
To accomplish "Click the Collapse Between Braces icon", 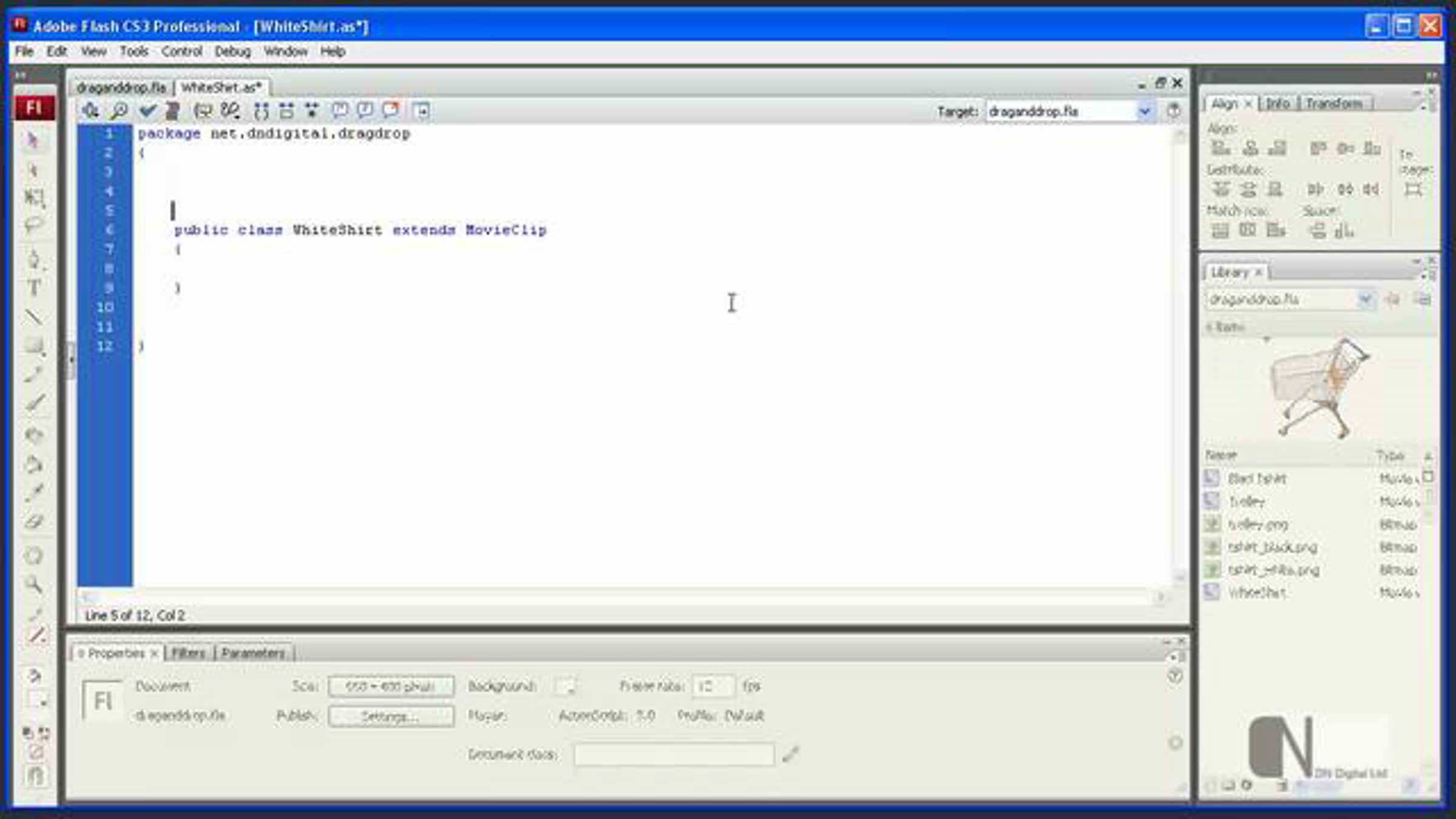I will coord(261,110).
